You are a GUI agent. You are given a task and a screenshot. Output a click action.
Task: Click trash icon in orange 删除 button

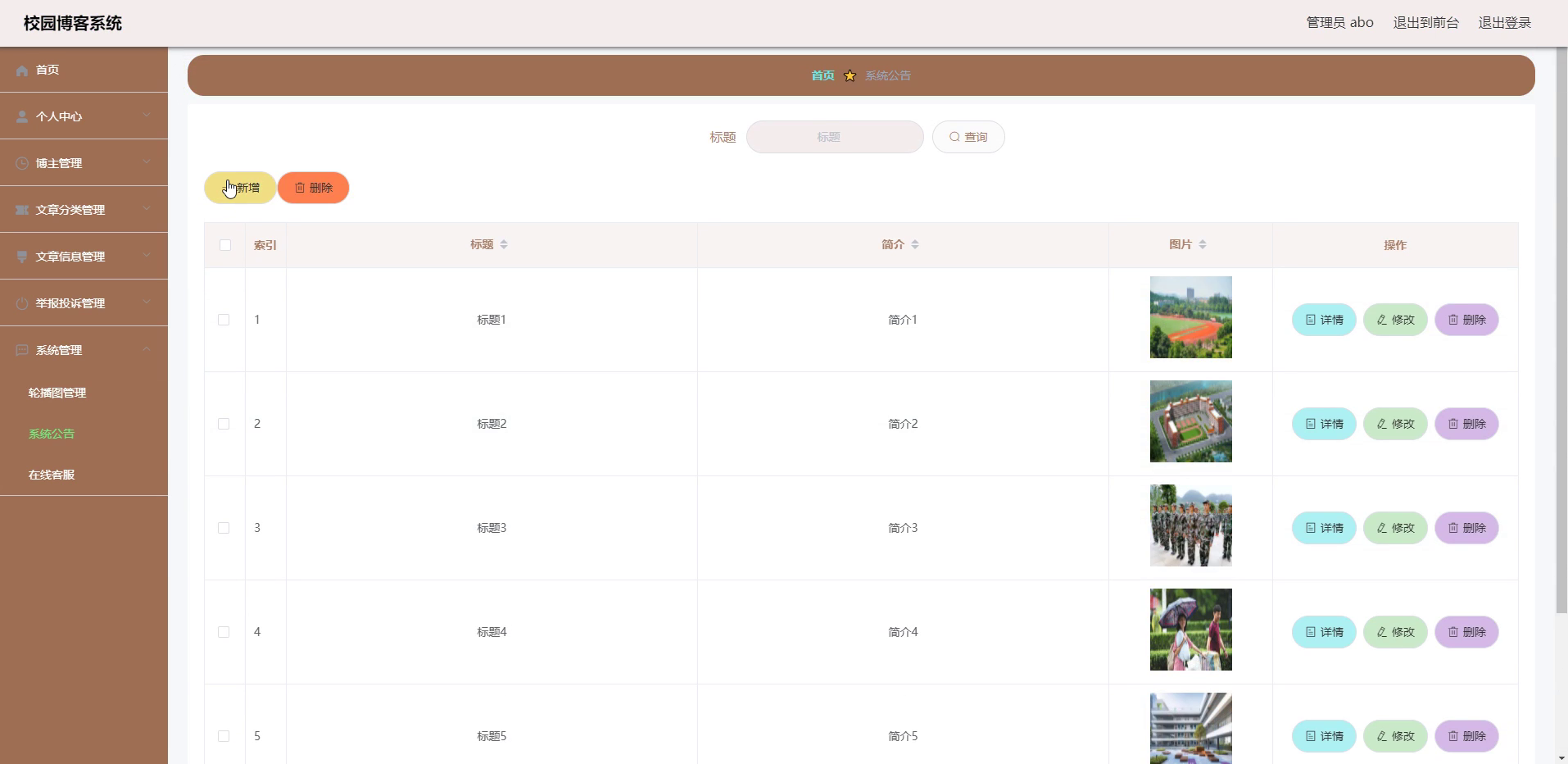tap(300, 188)
